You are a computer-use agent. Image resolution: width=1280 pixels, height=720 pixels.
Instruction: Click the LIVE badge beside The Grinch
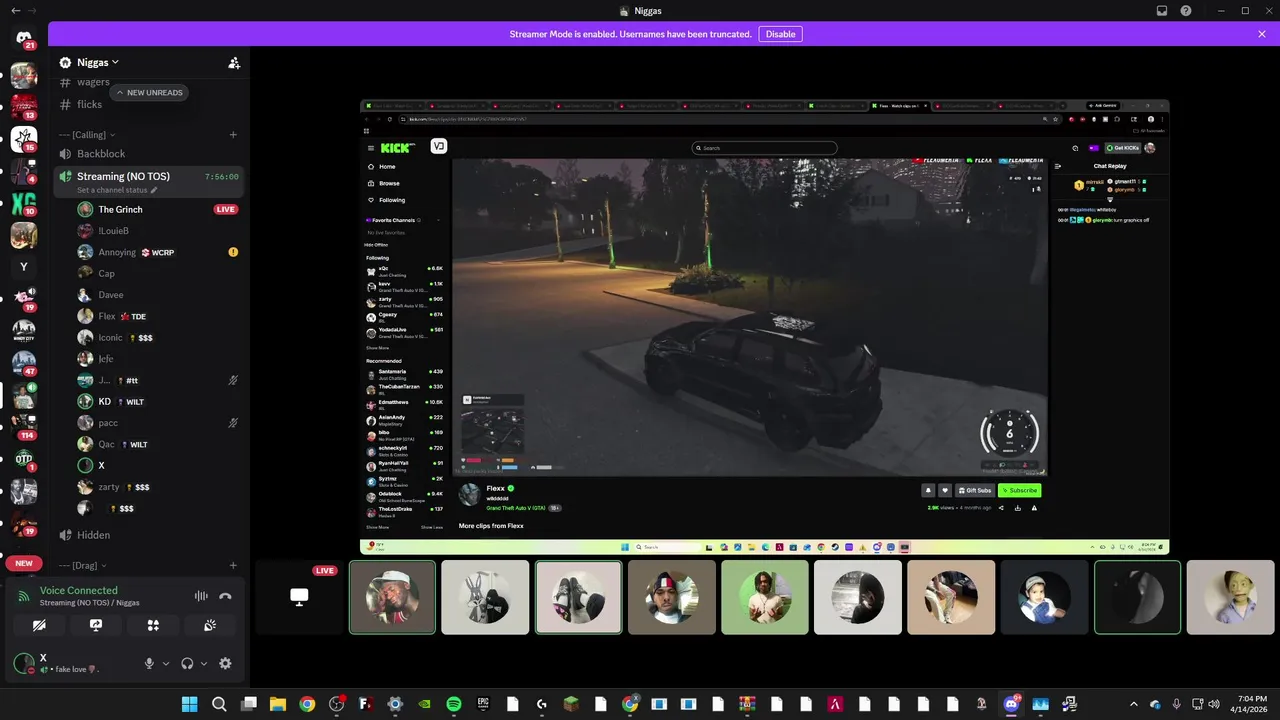pos(226,210)
